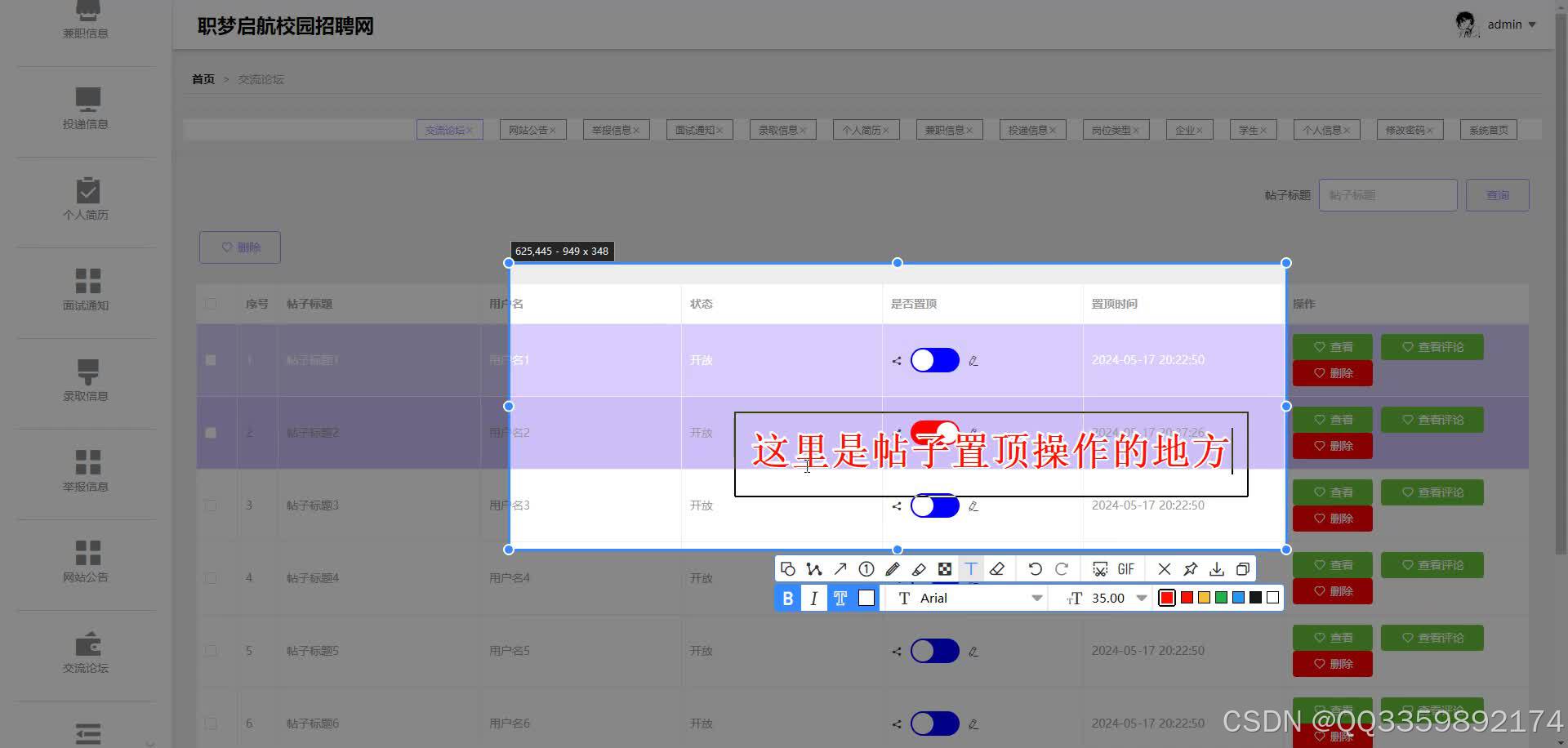Toggle italic text formatting

pos(814,599)
